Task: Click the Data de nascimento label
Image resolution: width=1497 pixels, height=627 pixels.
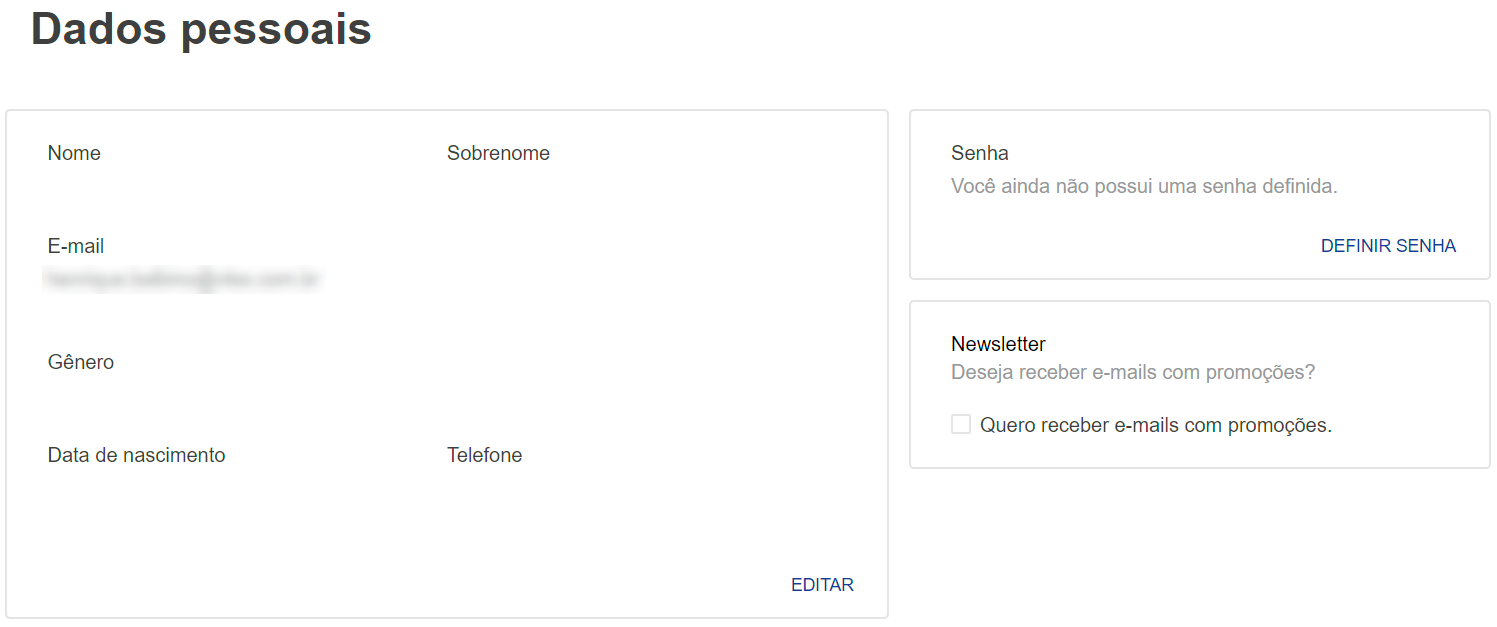Action: tap(136, 455)
